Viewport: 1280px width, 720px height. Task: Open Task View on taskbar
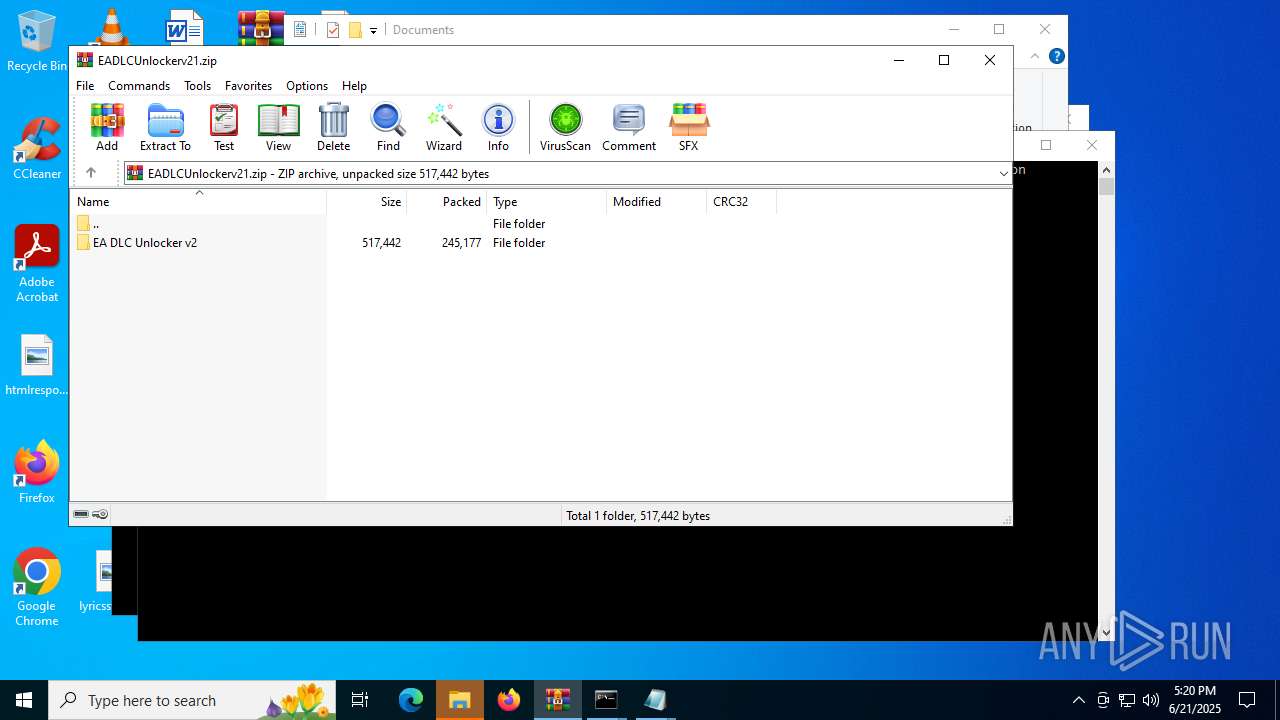pos(360,700)
